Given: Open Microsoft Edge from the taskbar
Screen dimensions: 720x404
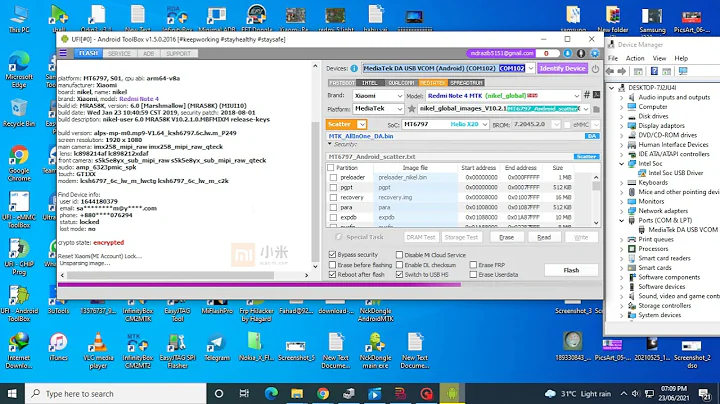Looking at the screenshot, I should [271, 393].
